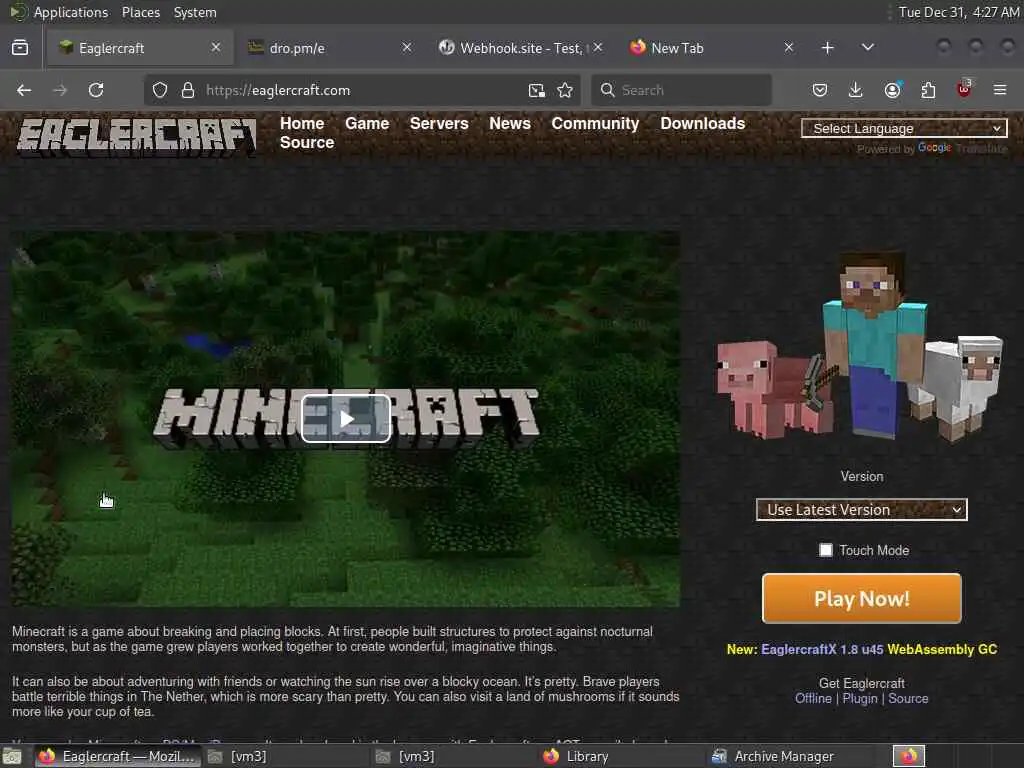Open the Downloads nav link
This screenshot has height=768, width=1024.
[703, 123]
